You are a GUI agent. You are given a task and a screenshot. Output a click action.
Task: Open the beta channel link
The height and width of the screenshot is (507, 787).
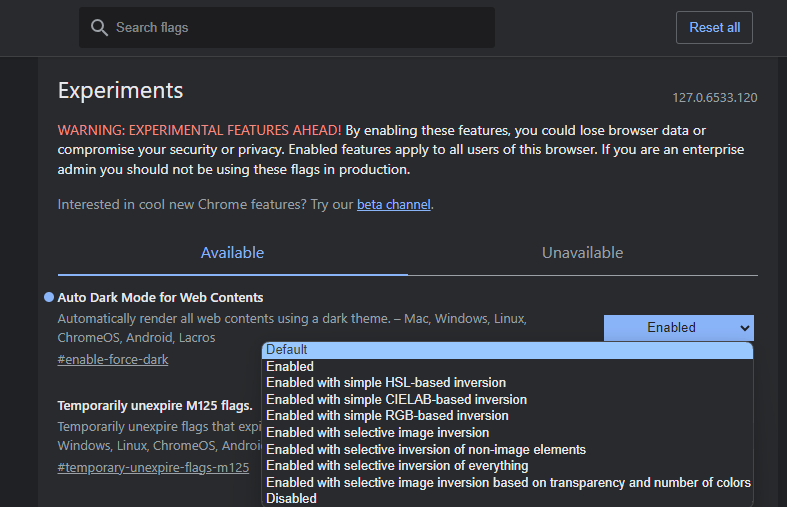pyautogui.click(x=393, y=204)
